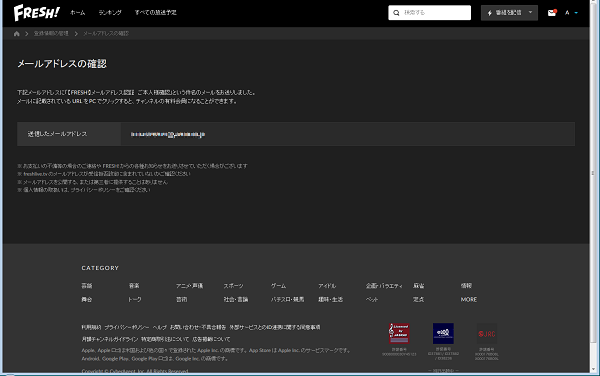Select the sent email address text

click(168, 134)
